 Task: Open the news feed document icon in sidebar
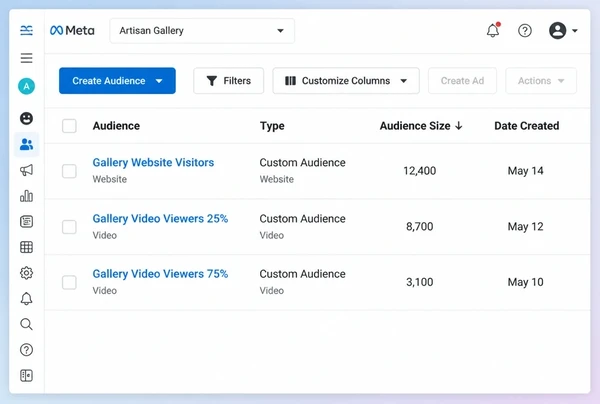pyautogui.click(x=26, y=222)
